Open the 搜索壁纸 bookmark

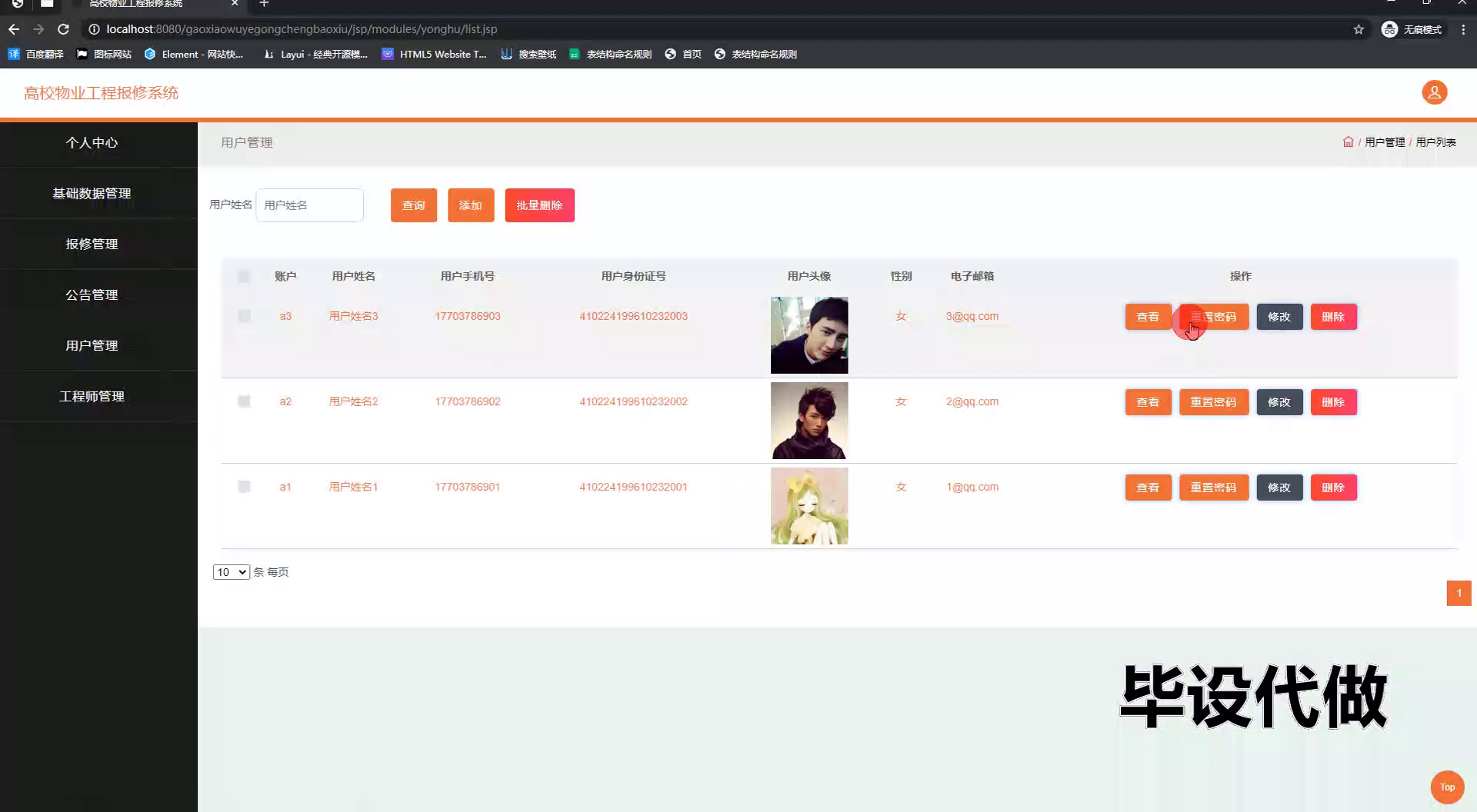[x=528, y=54]
